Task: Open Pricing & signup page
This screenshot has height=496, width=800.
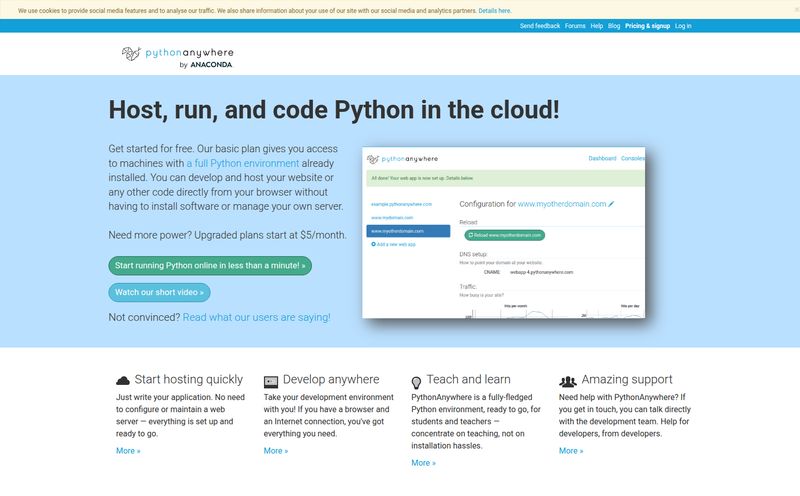Action: pos(647,26)
